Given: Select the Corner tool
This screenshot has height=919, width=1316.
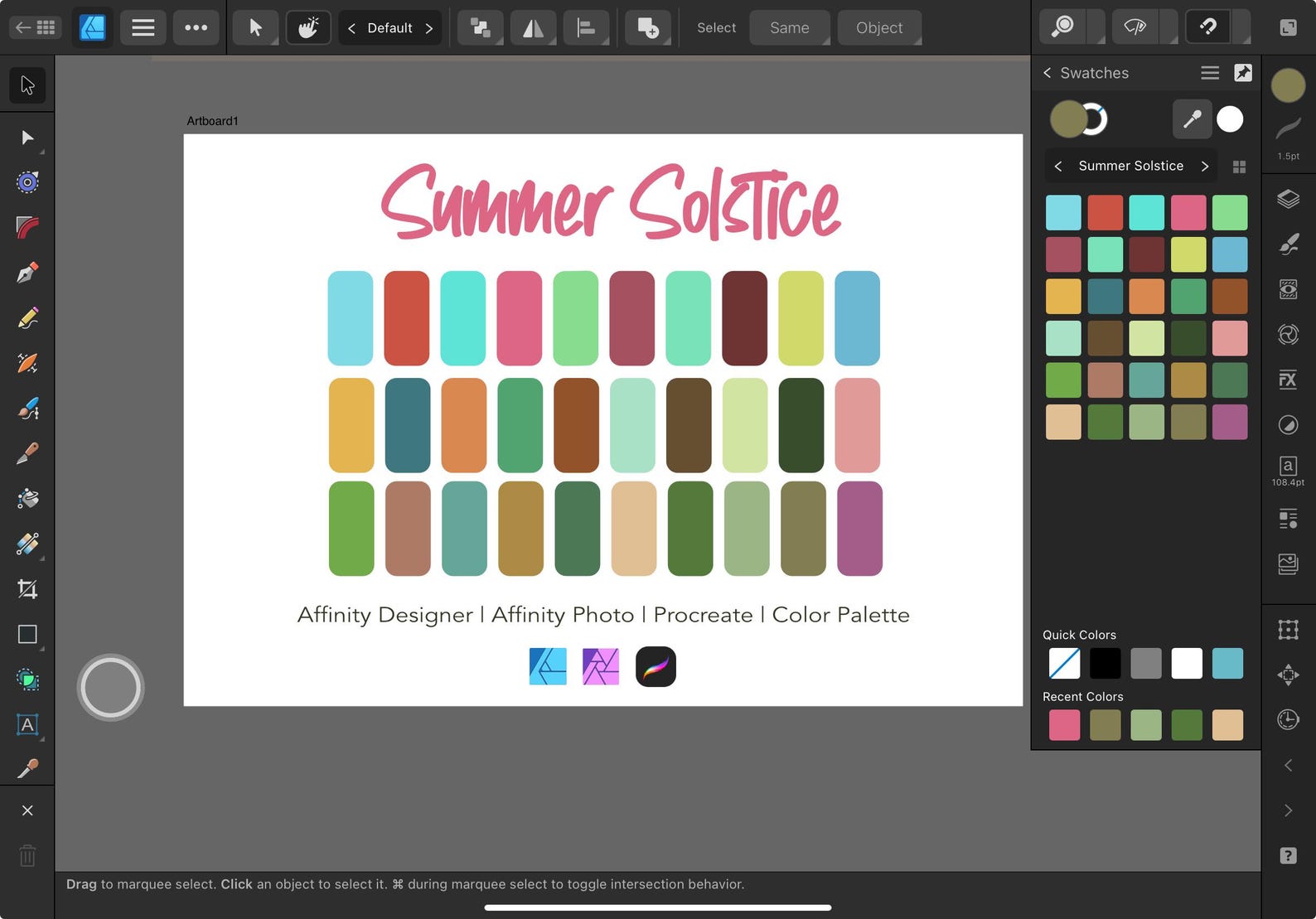Looking at the screenshot, I should [x=27, y=227].
